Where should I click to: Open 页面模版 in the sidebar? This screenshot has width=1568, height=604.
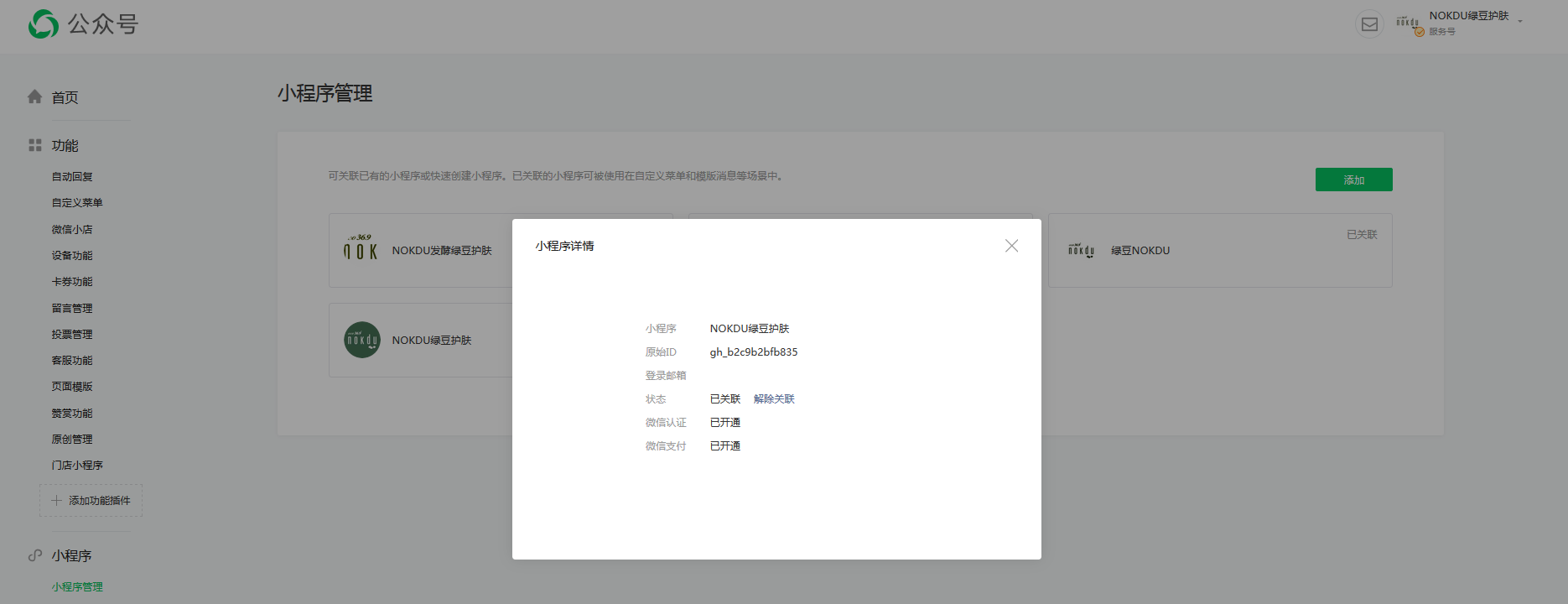point(72,386)
